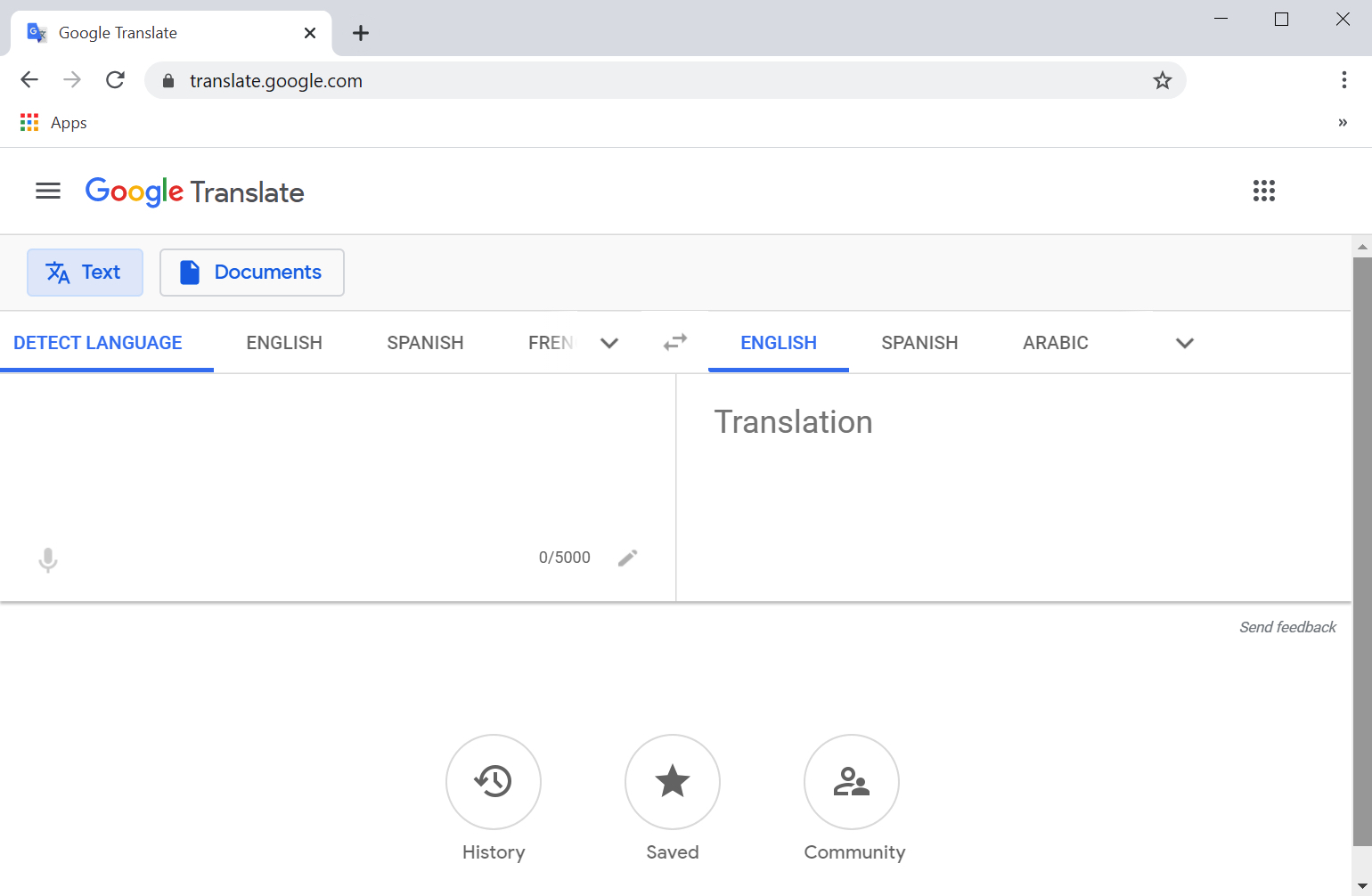1372x896 pixels.
Task: Expand more source languages list
Action: click(x=609, y=343)
